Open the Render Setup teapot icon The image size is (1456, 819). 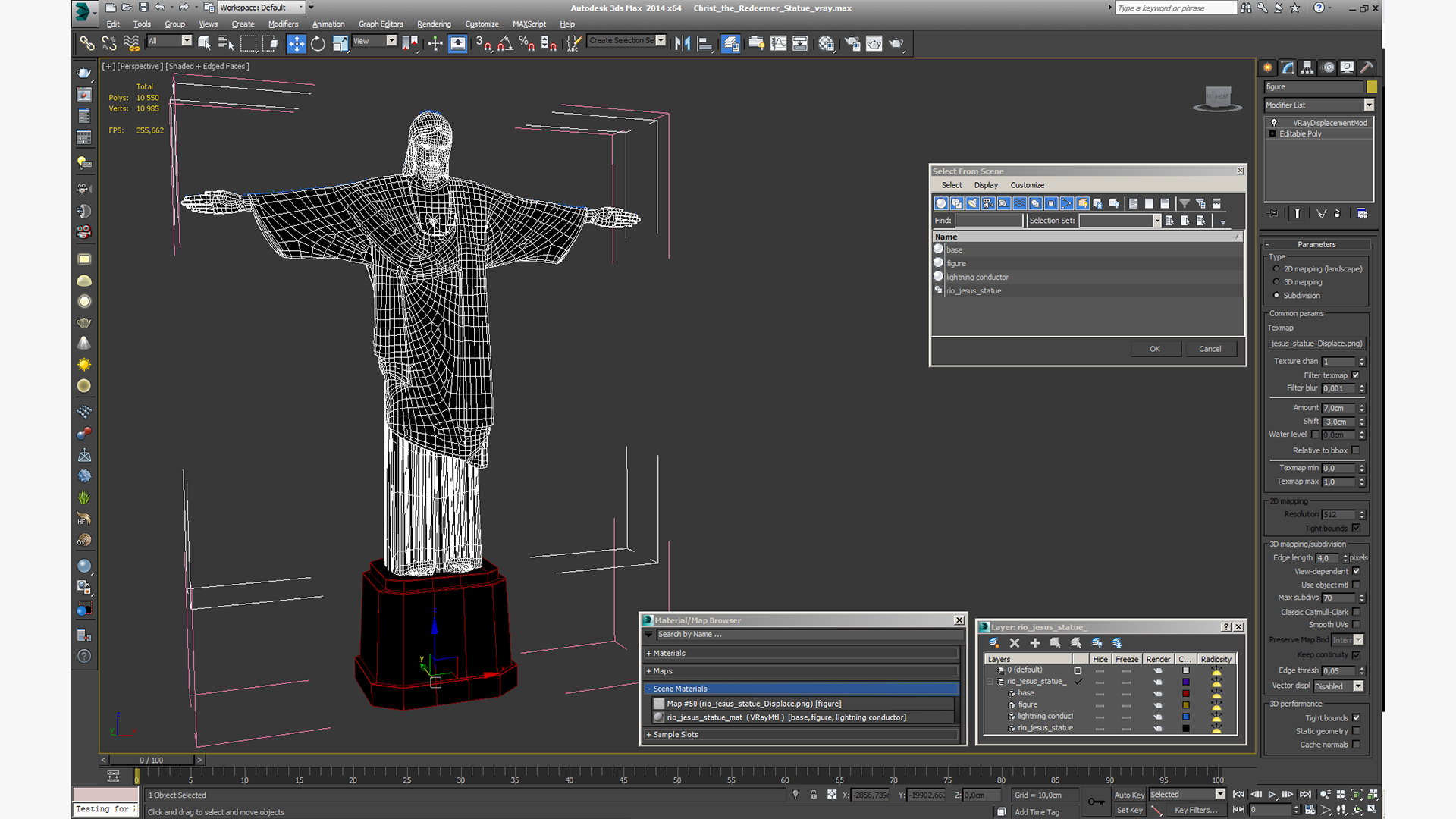click(852, 43)
